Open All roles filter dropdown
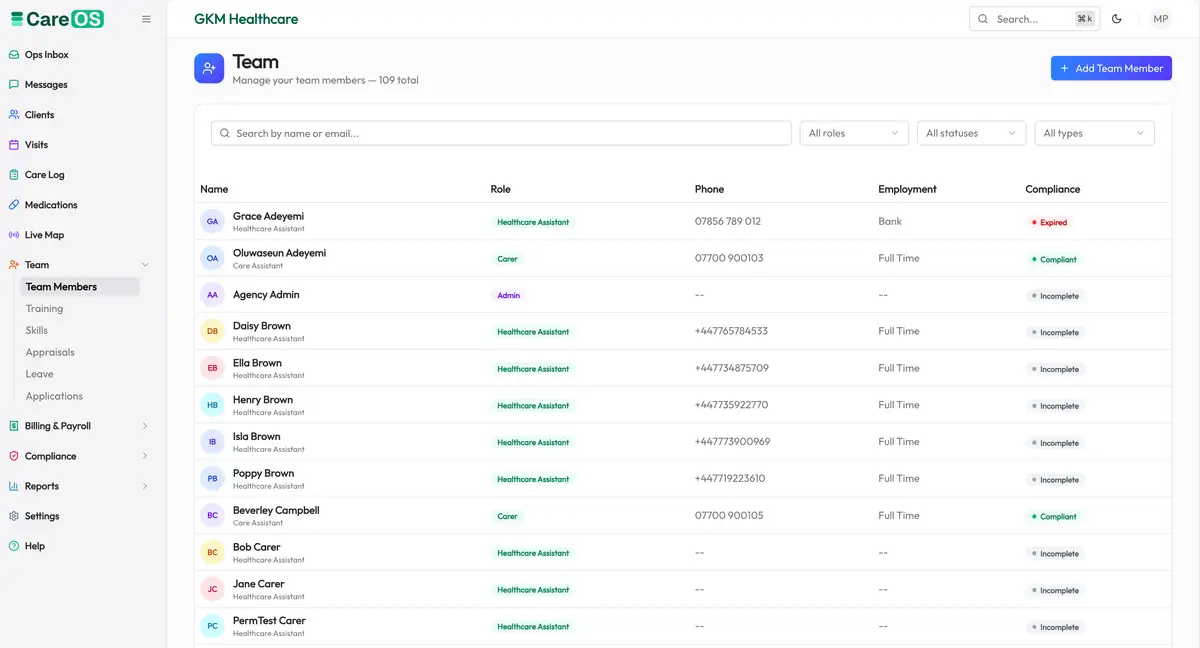The width and height of the screenshot is (1200, 648). [854, 133]
